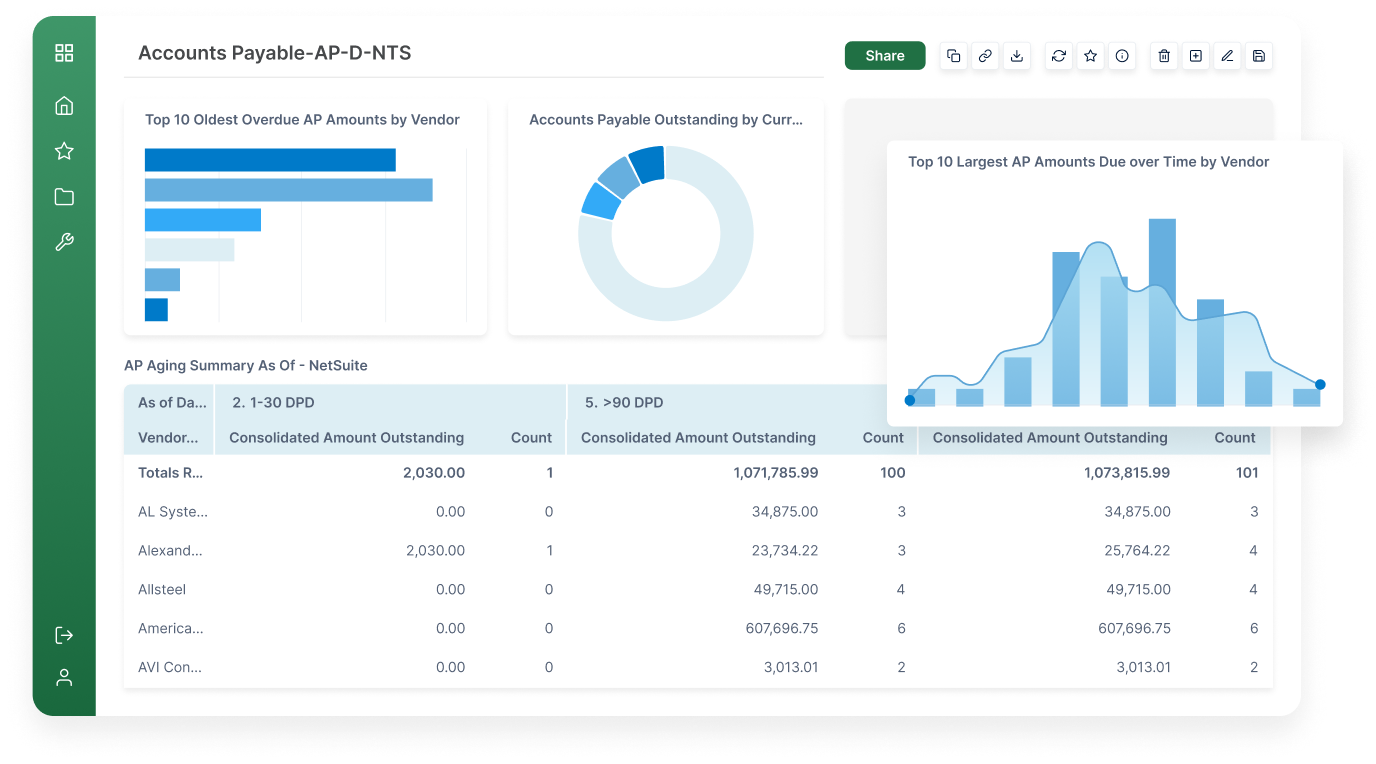This screenshot has width=1376, height=764.
Task: Open the folder section in the sidebar
Action: pyautogui.click(x=64, y=197)
